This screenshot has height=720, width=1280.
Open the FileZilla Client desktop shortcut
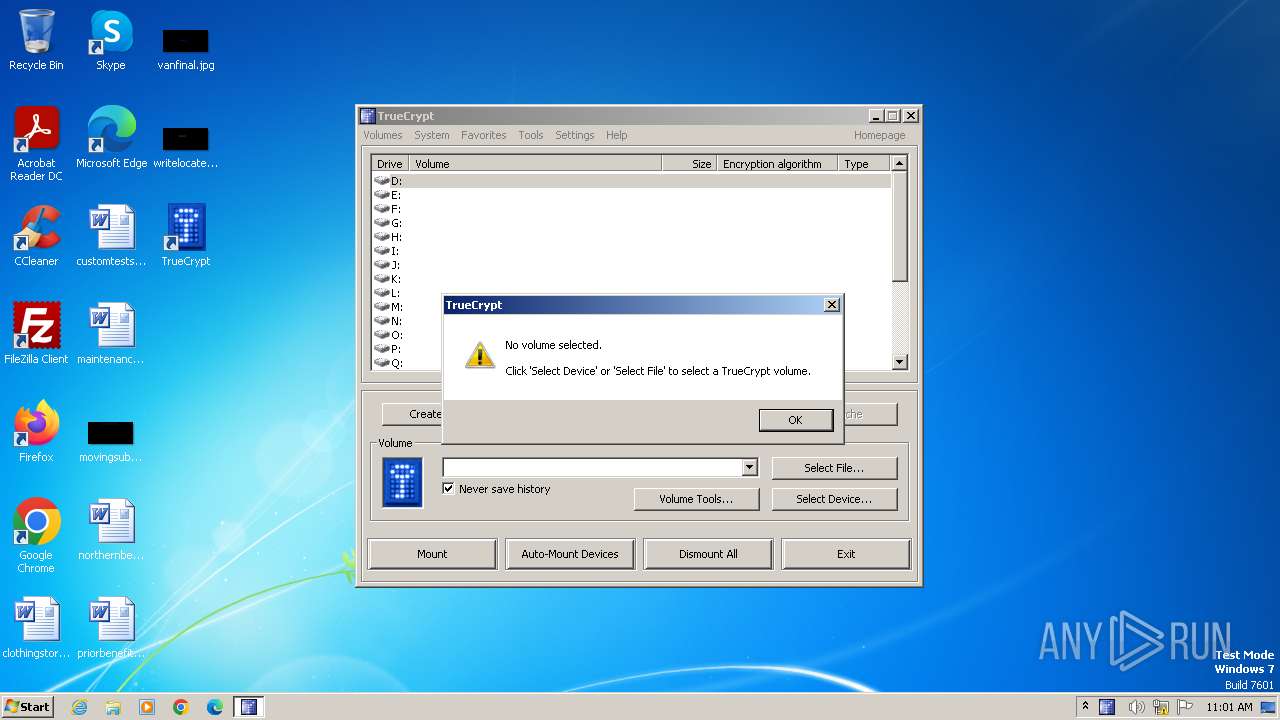coord(36,334)
